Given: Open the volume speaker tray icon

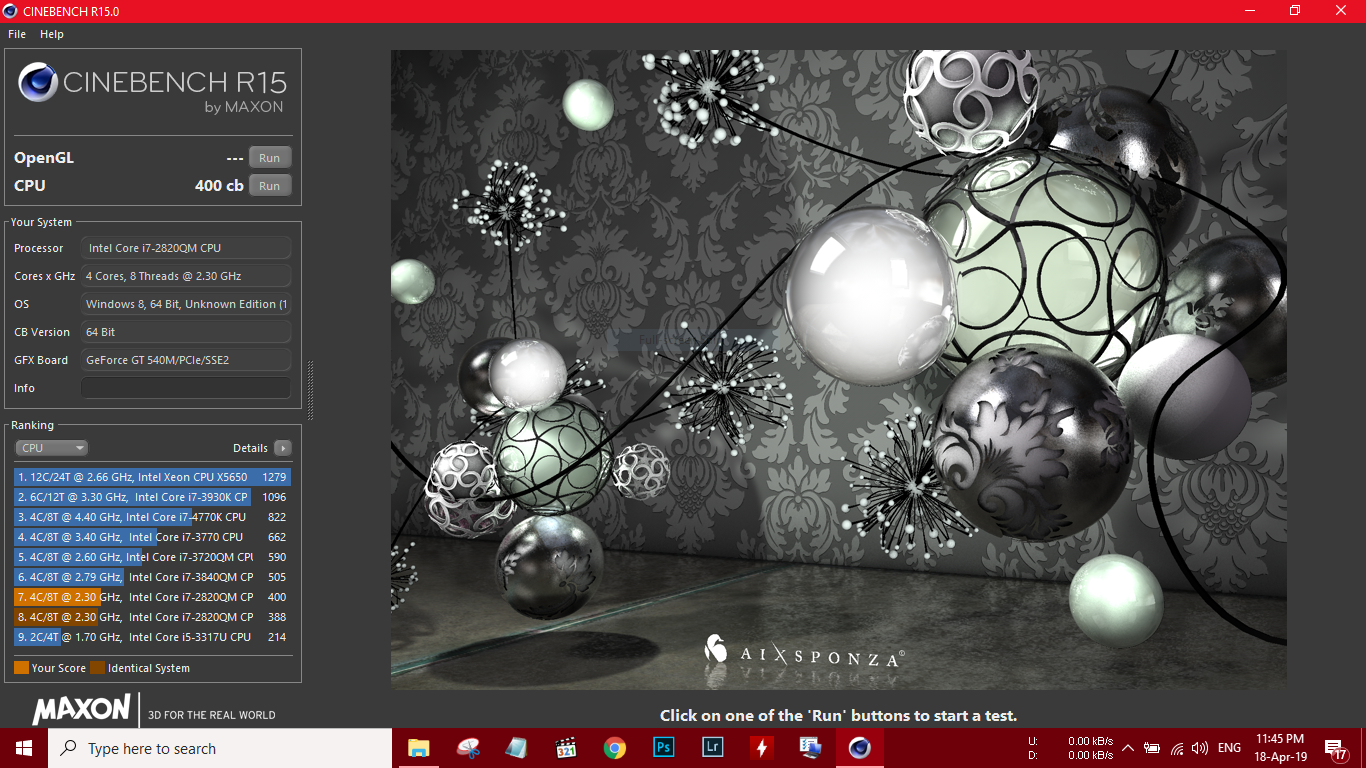Looking at the screenshot, I should tap(1200, 748).
